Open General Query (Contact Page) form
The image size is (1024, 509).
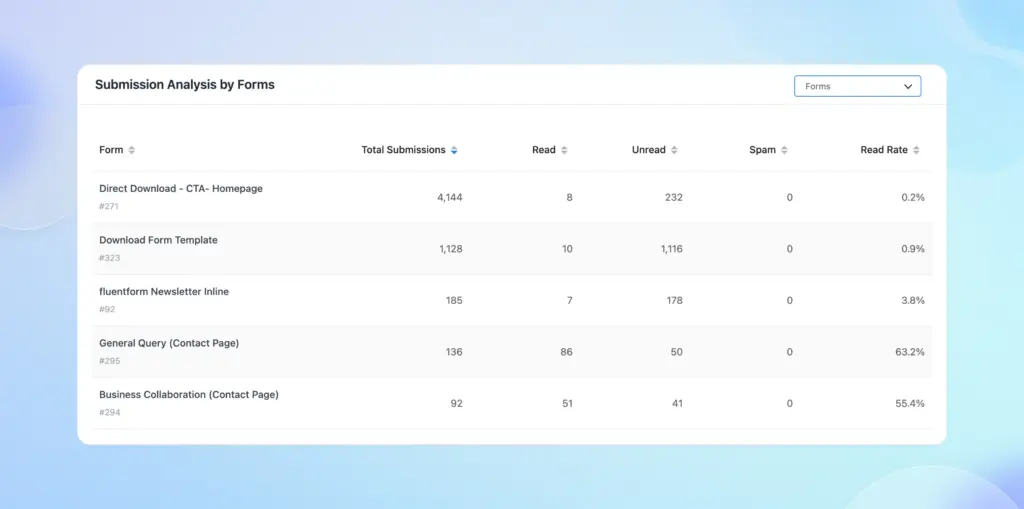(169, 343)
